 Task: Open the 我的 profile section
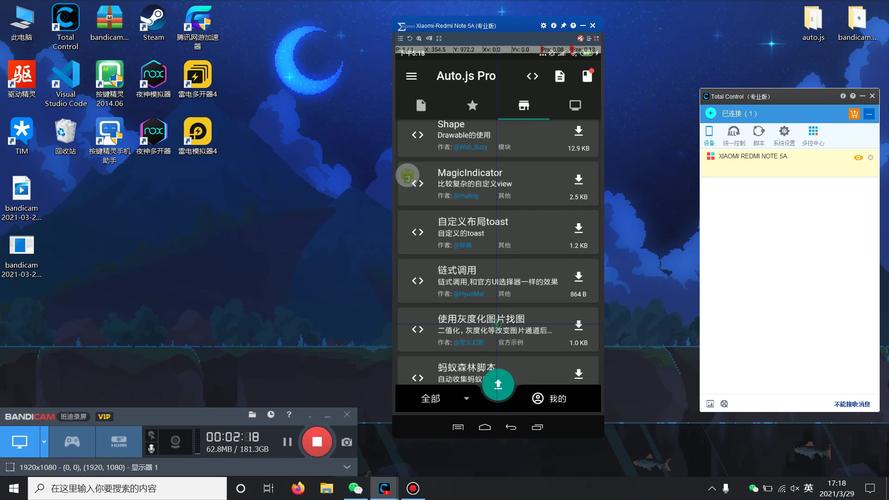pyautogui.click(x=549, y=399)
